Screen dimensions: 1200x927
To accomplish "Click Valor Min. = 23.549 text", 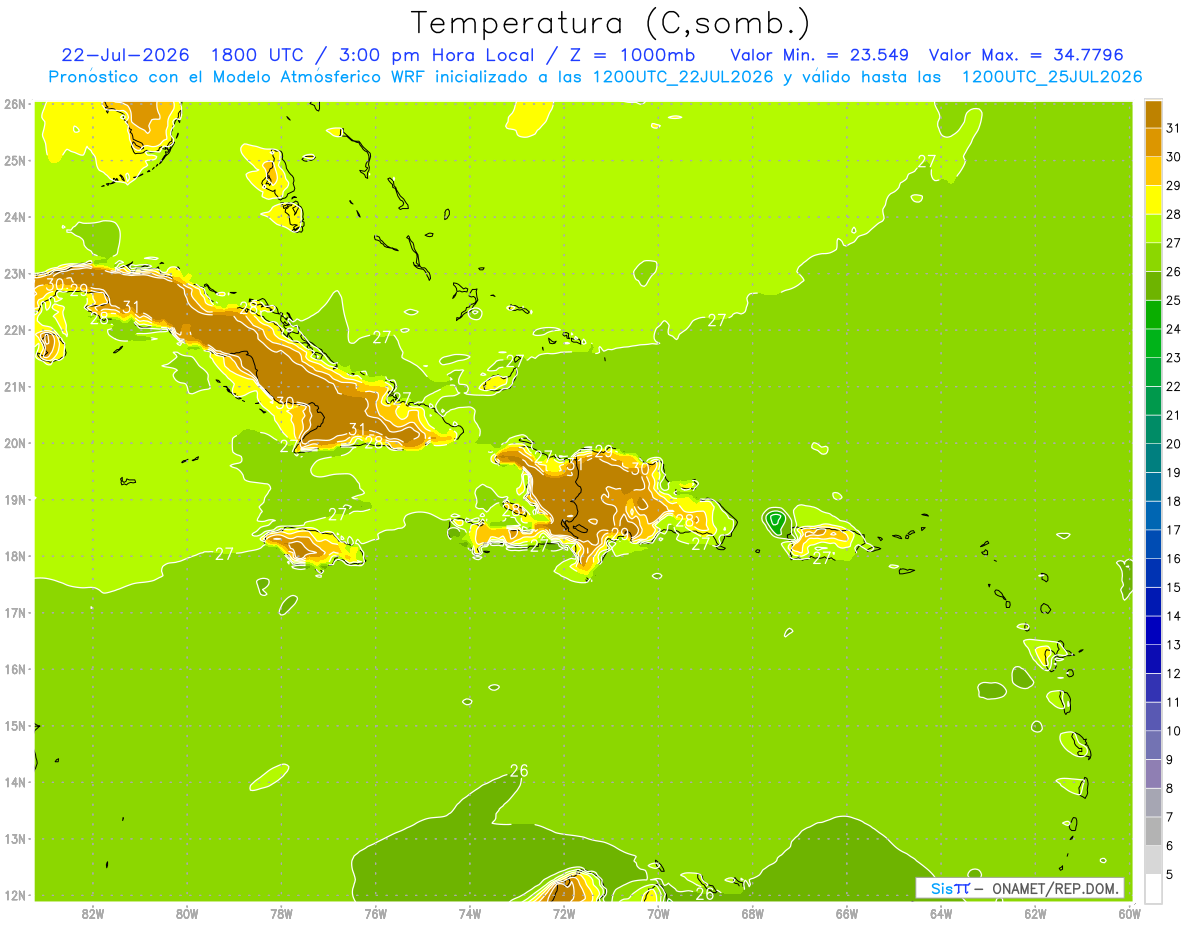I will coord(819,54).
